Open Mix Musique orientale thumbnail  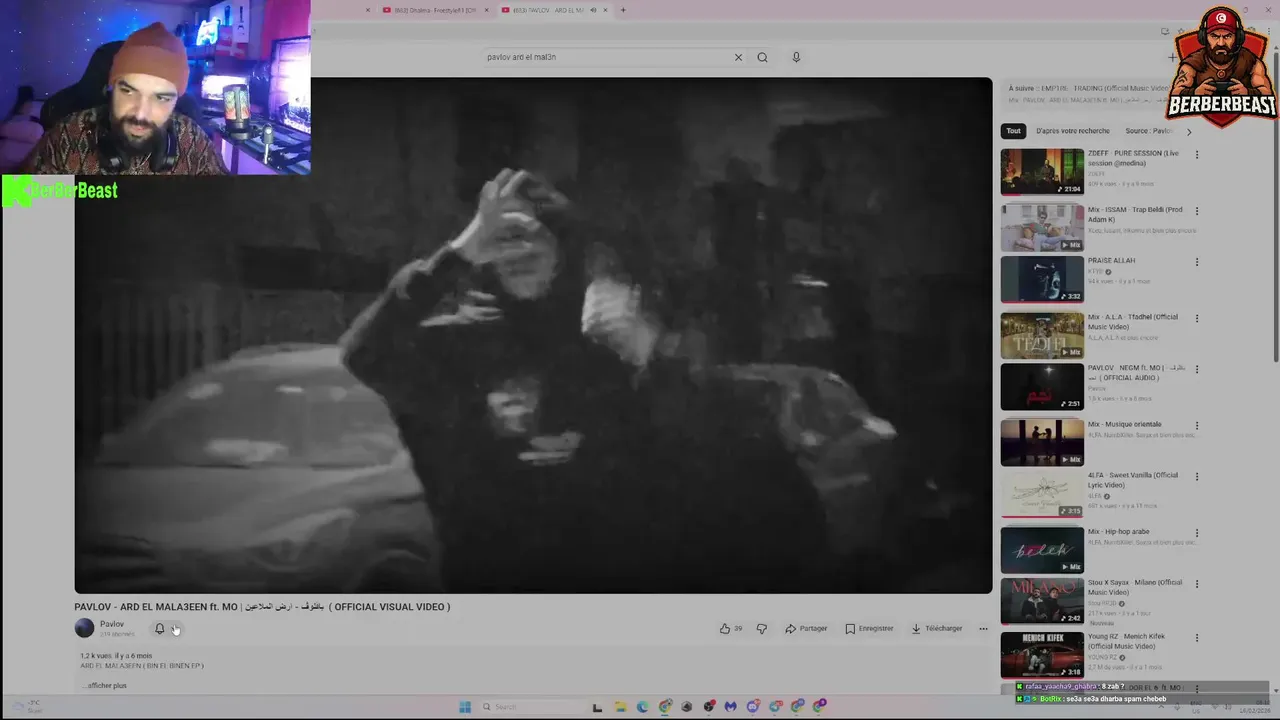[1042, 442]
